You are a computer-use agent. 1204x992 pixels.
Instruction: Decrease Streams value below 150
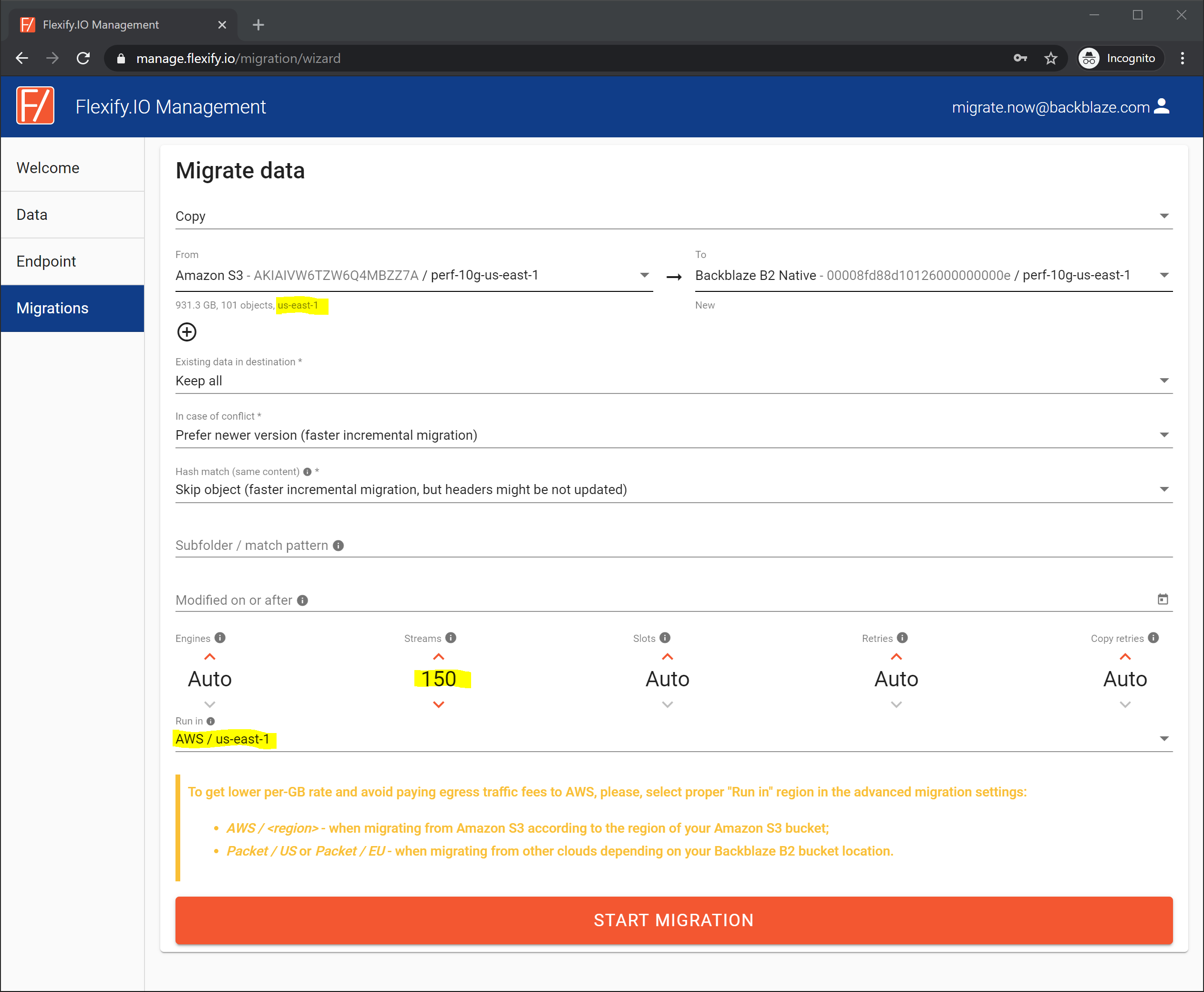tap(439, 705)
